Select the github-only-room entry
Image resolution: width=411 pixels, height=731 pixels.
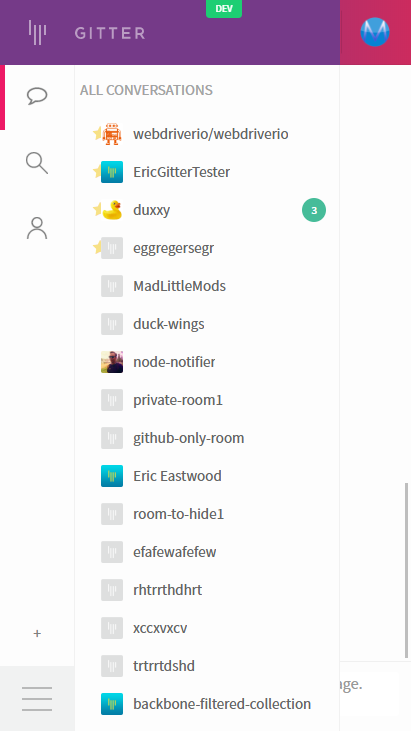pyautogui.click(x=207, y=438)
